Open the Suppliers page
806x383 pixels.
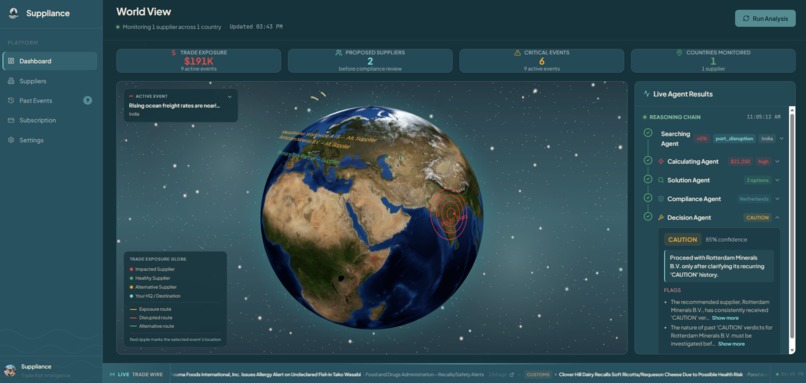click(50, 81)
